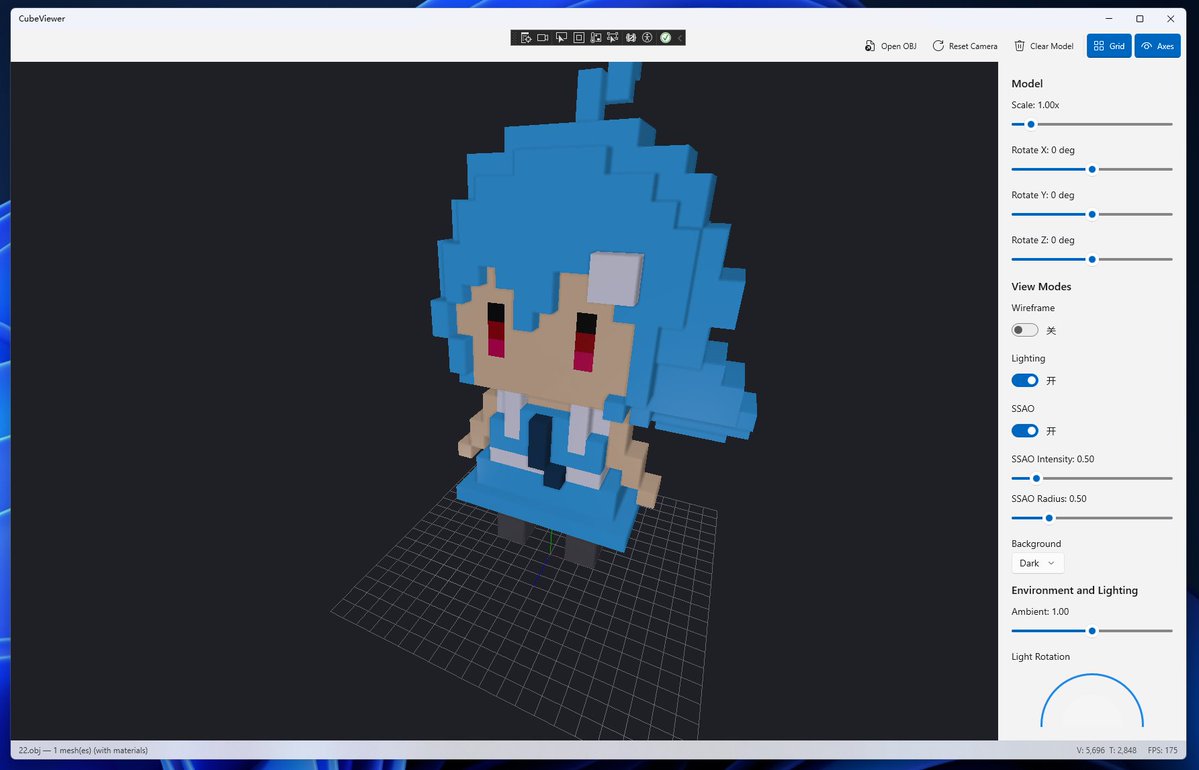1199x770 pixels.
Task: Activate the Select Element cursor tool
Action: coord(561,37)
